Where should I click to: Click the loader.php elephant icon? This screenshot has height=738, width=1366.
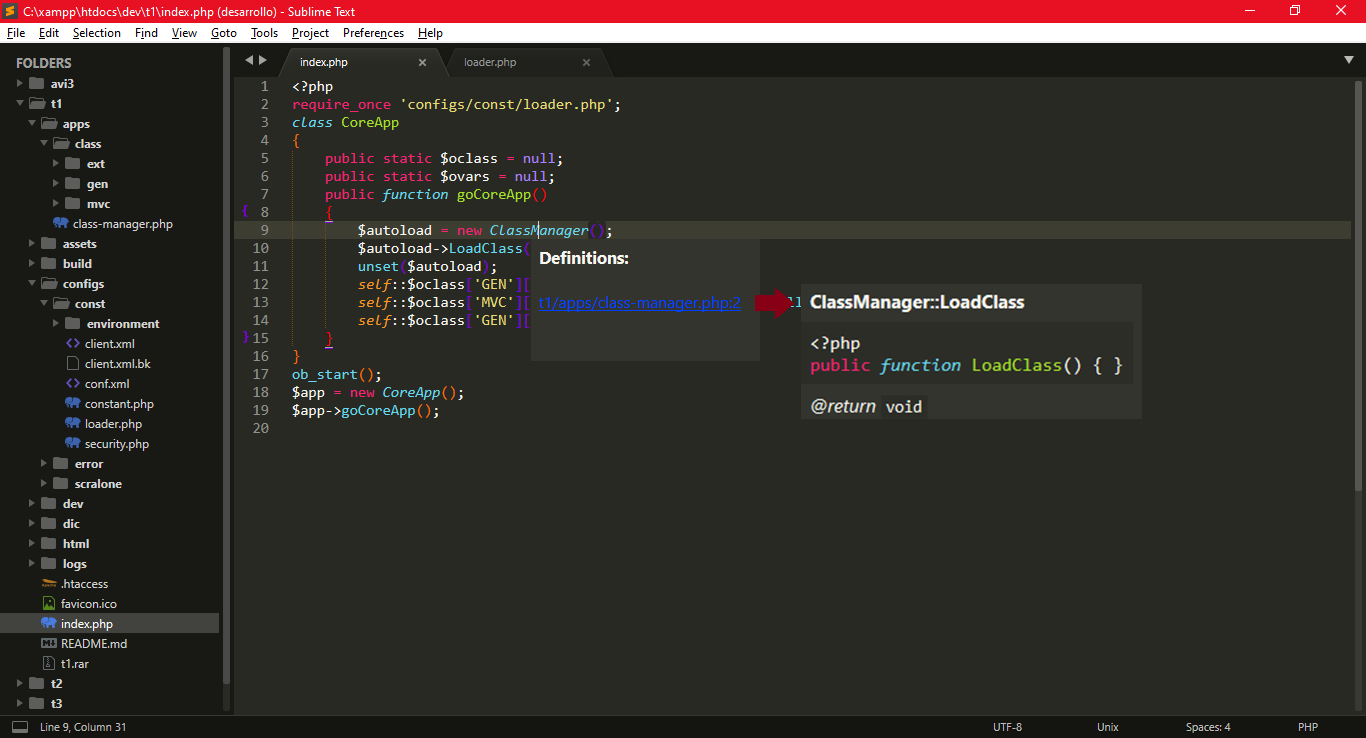[x=73, y=423]
